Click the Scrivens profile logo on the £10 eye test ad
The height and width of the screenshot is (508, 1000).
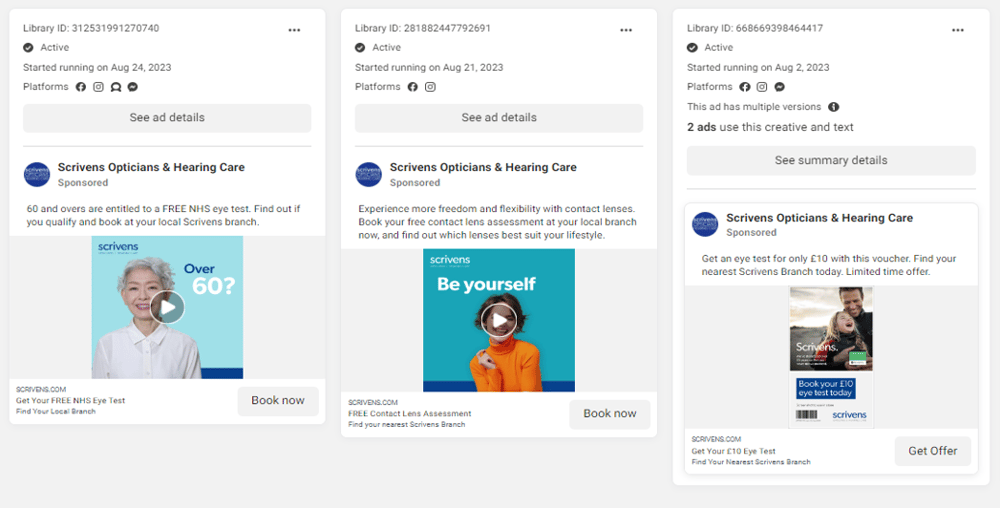pyautogui.click(x=705, y=224)
